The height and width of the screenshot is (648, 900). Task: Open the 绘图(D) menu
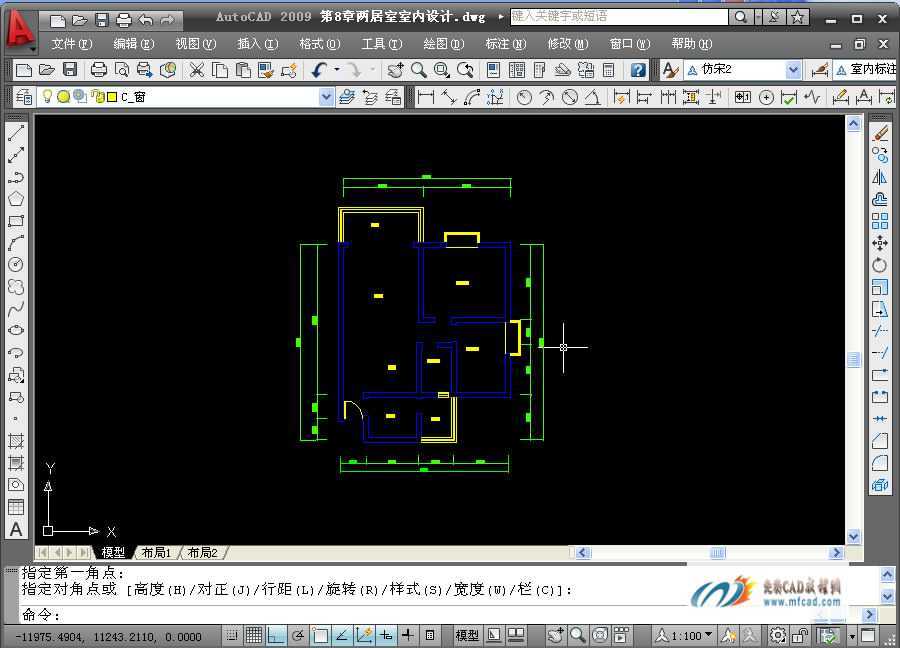pos(444,44)
